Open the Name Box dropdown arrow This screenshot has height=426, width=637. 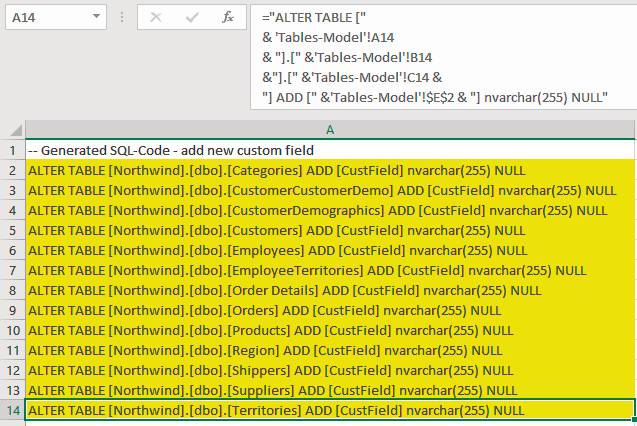pos(96,17)
